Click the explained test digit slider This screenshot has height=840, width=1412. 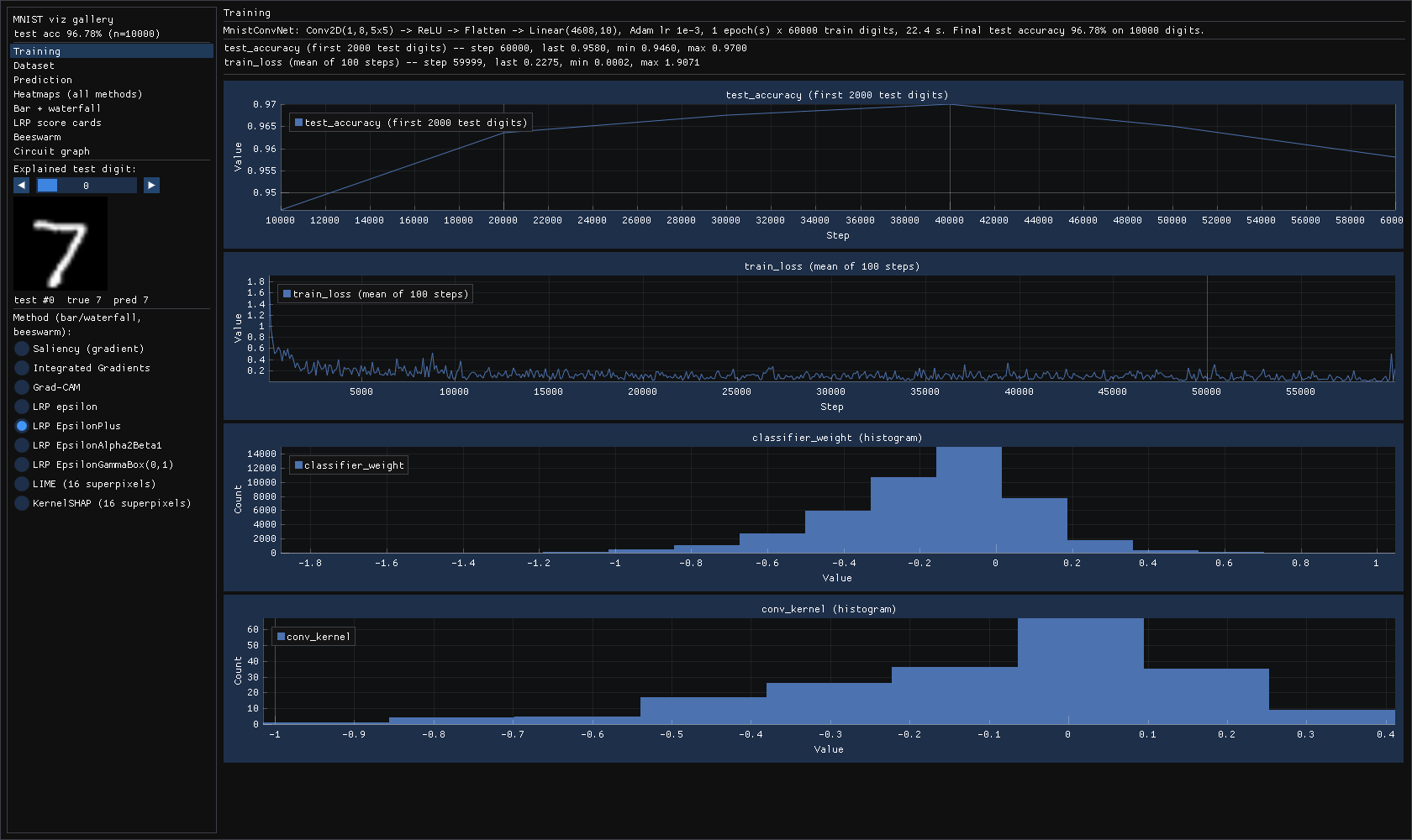(x=86, y=186)
